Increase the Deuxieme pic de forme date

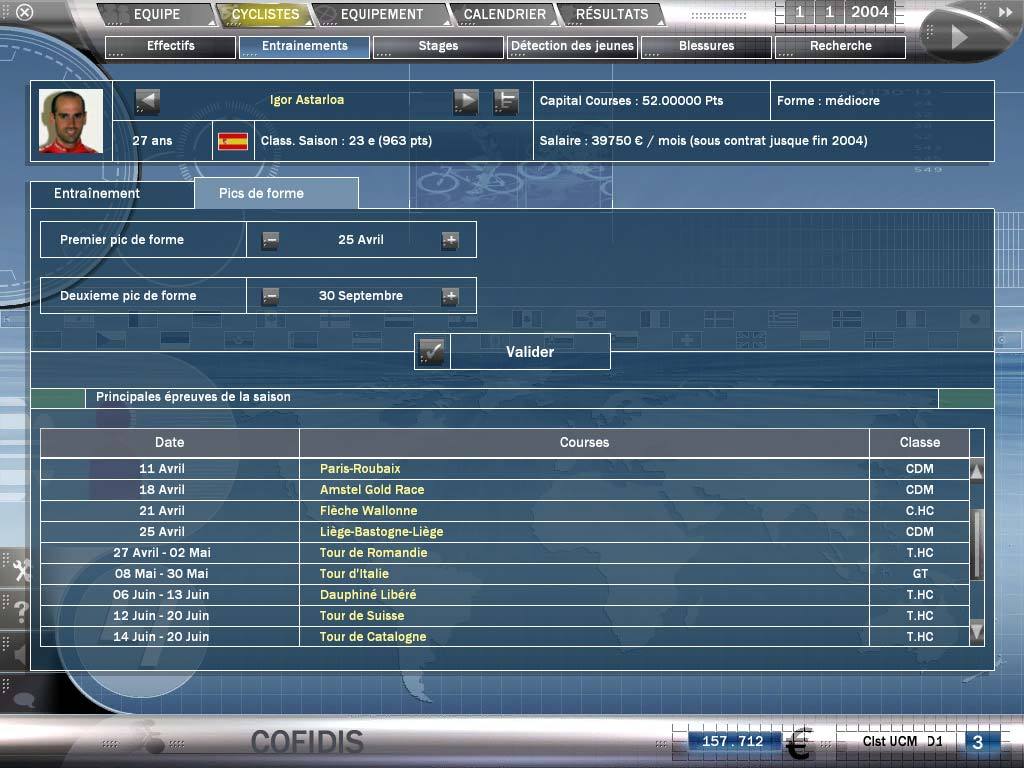450,296
